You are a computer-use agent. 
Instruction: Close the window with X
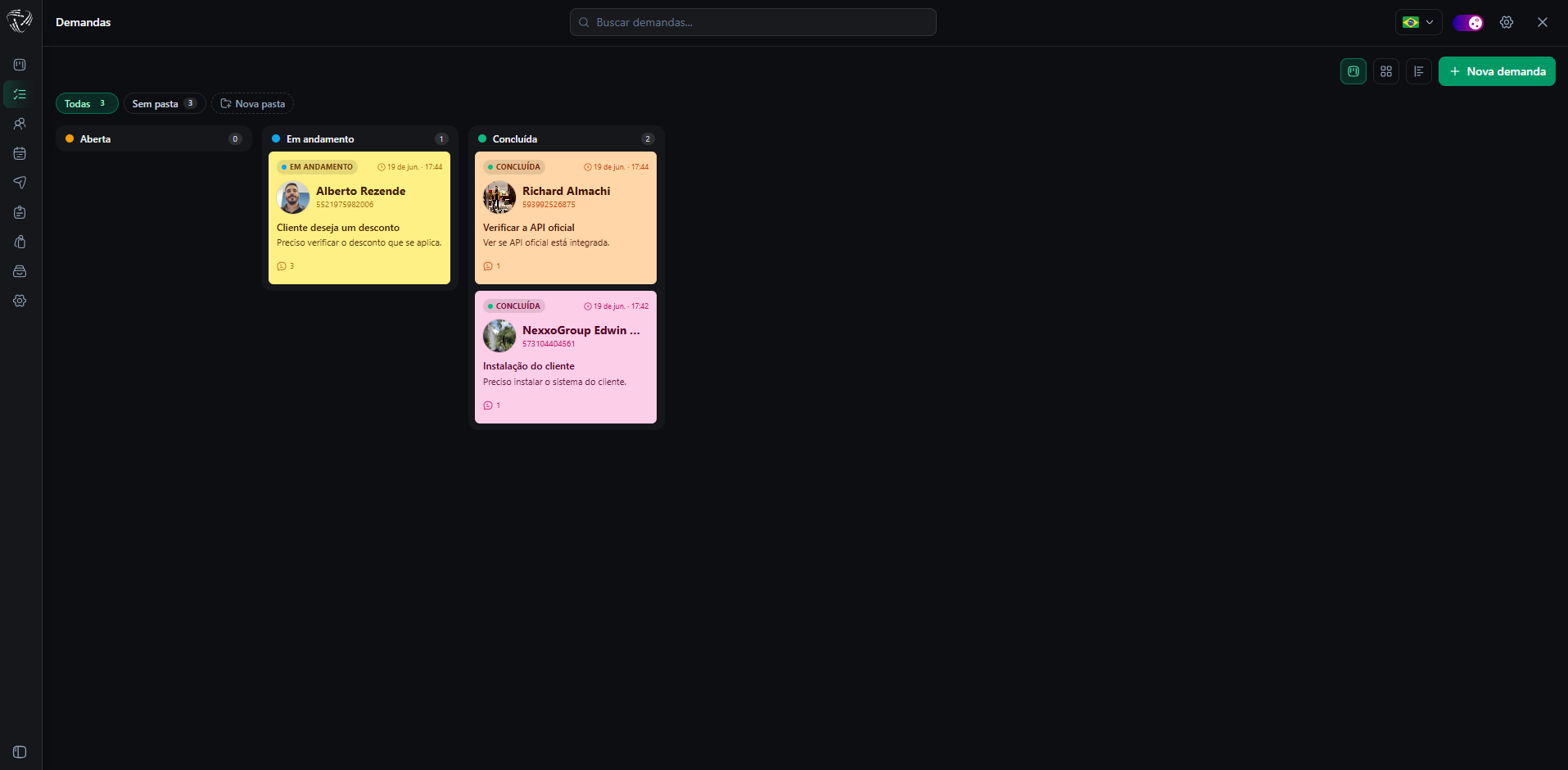click(1543, 22)
